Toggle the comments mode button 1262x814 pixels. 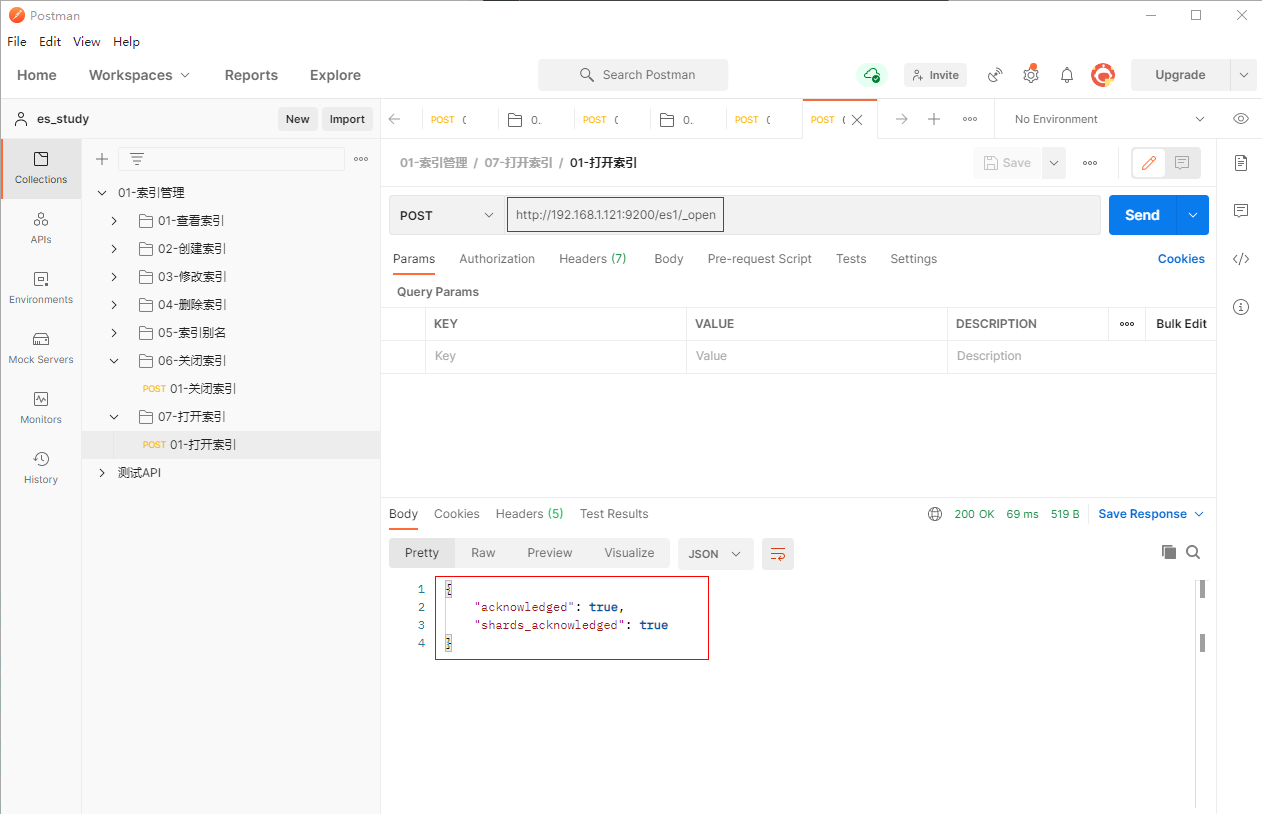[x=1182, y=163]
